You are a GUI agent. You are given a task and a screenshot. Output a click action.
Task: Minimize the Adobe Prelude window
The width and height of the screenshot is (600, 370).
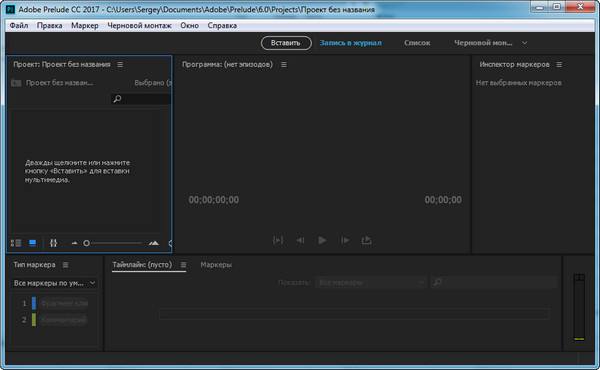pos(540,7)
